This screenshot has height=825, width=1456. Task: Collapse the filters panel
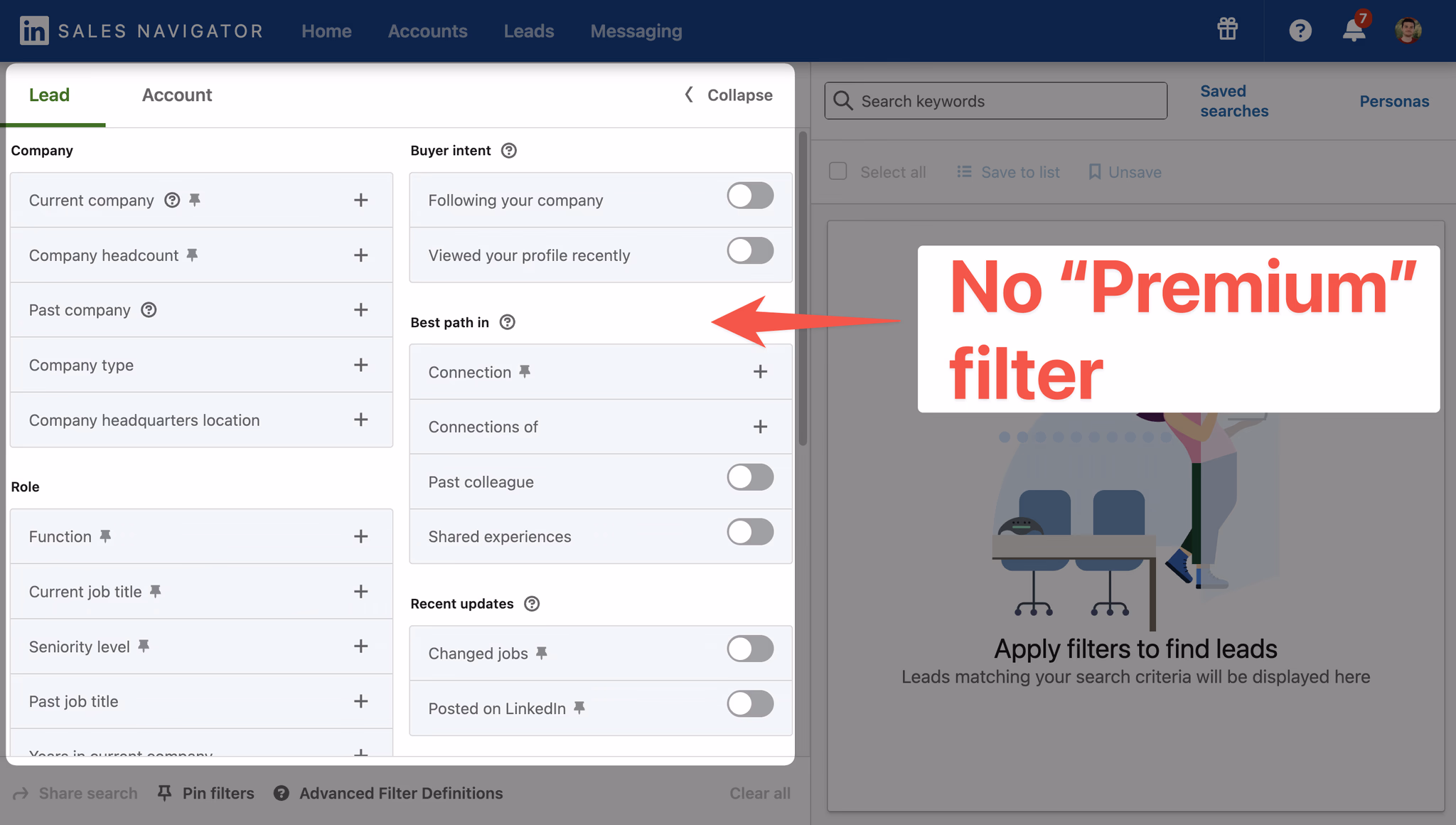tap(729, 95)
